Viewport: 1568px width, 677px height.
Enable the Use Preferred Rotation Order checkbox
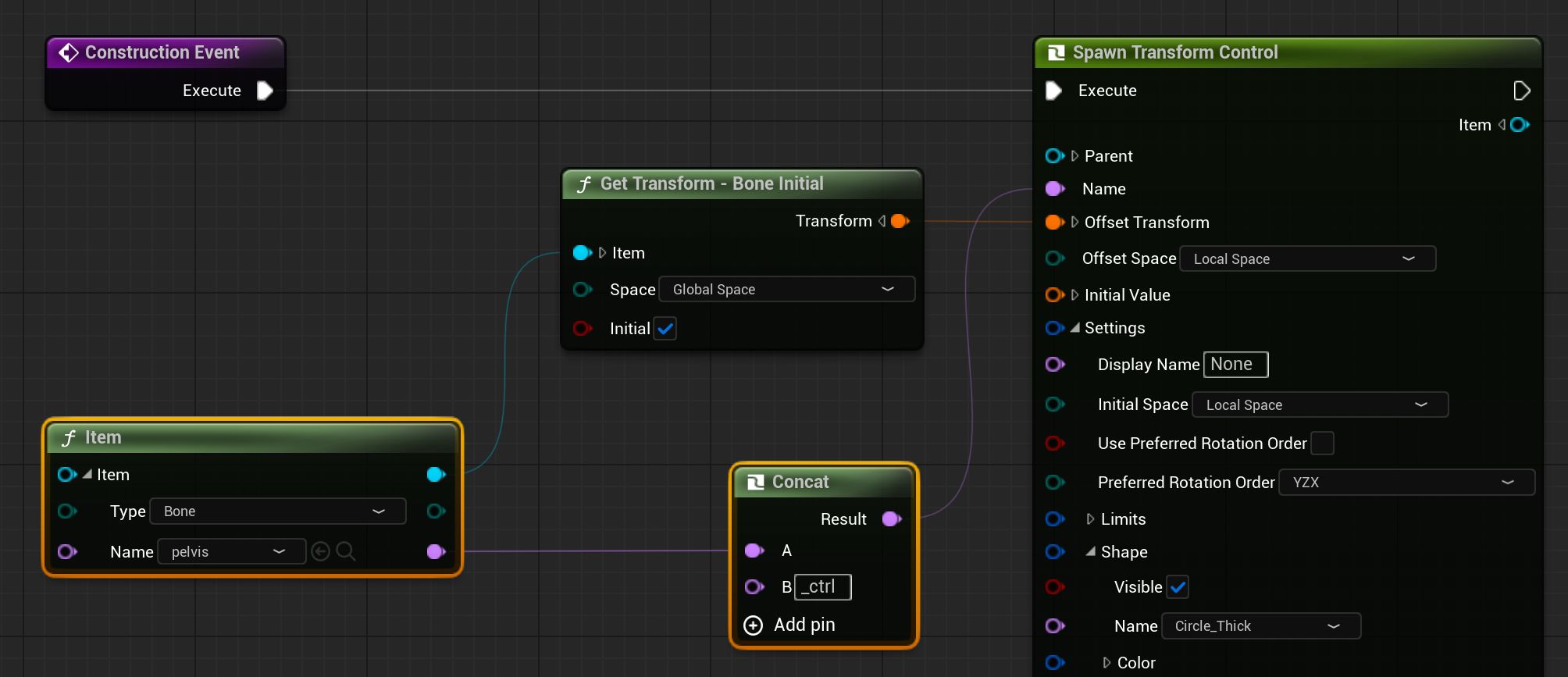click(x=1322, y=444)
